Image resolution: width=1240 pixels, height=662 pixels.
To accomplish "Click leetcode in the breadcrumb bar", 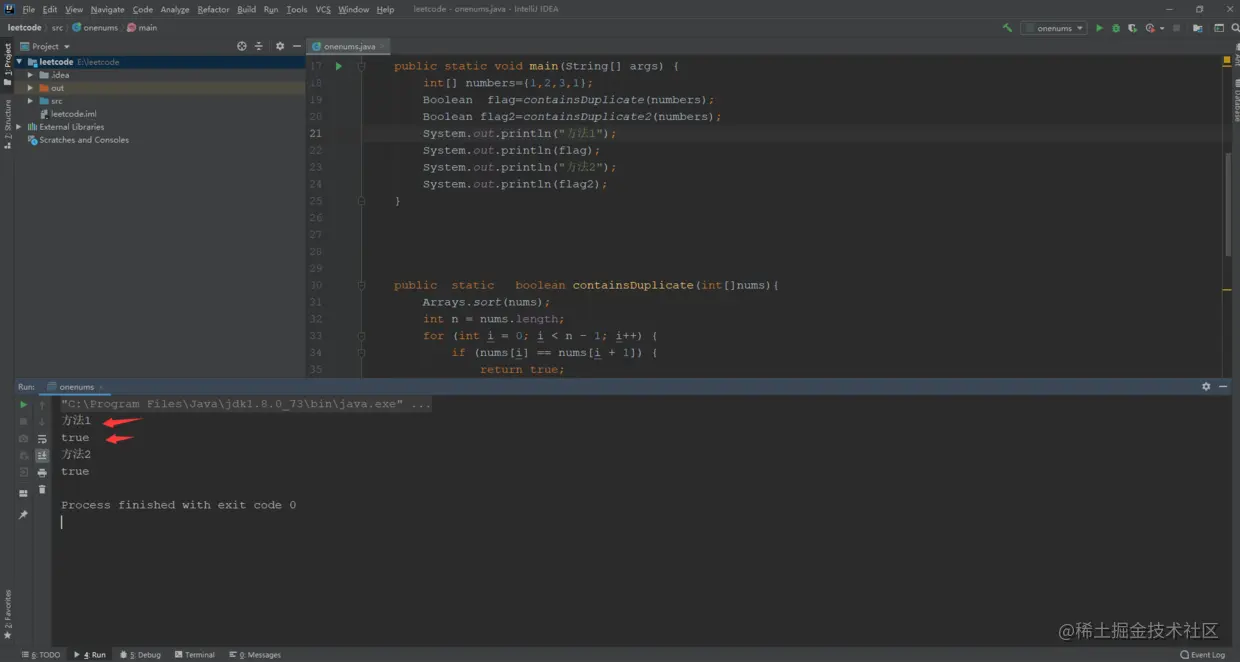I will 24,28.
